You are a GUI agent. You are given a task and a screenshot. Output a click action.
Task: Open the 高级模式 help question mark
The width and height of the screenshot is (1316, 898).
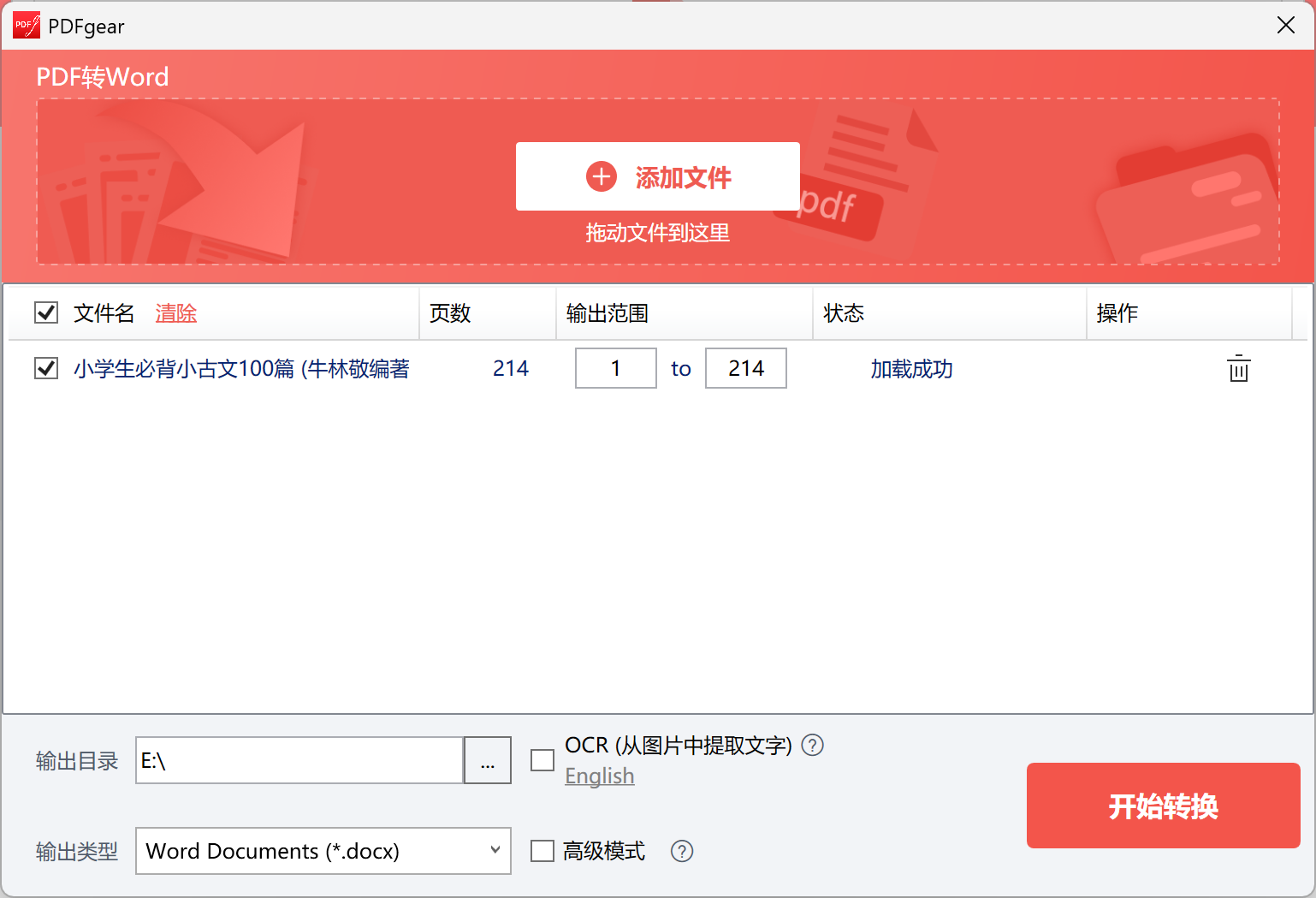click(682, 851)
